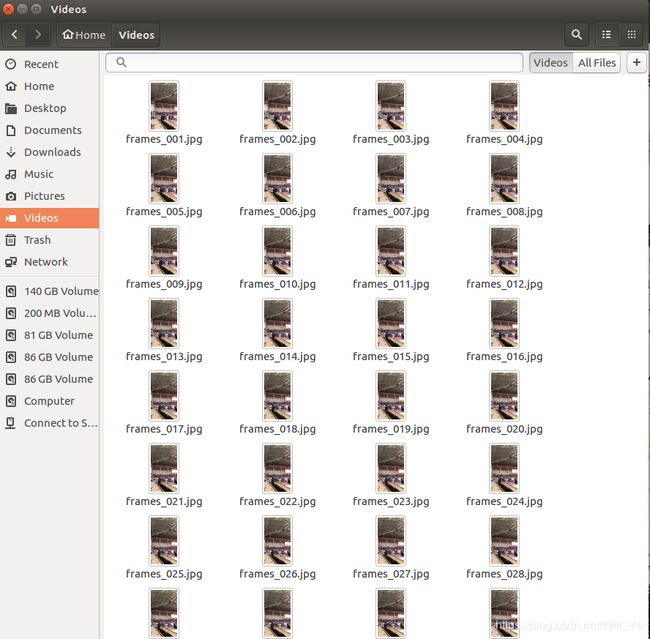Click the Network computers icon

pos(11,262)
